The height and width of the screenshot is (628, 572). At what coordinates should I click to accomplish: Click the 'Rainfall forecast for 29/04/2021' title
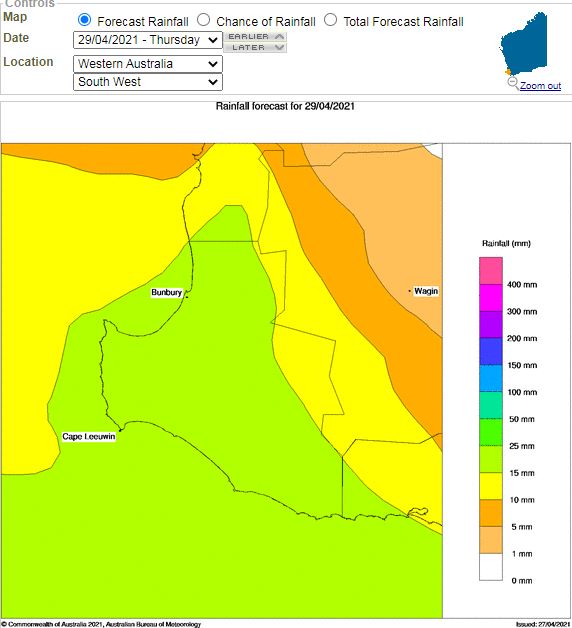(x=285, y=106)
